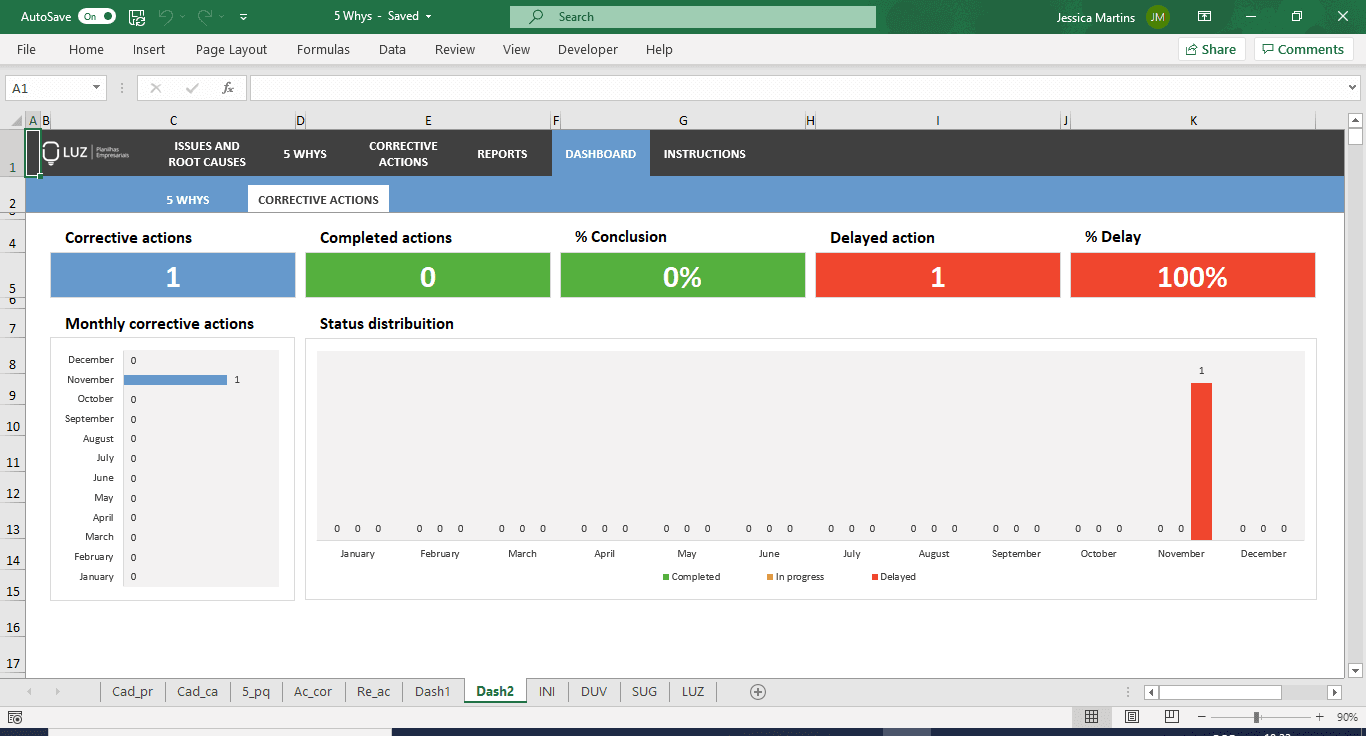Click the LUZ logo in header
Viewport: 1366px width, 736px height.
[86, 153]
